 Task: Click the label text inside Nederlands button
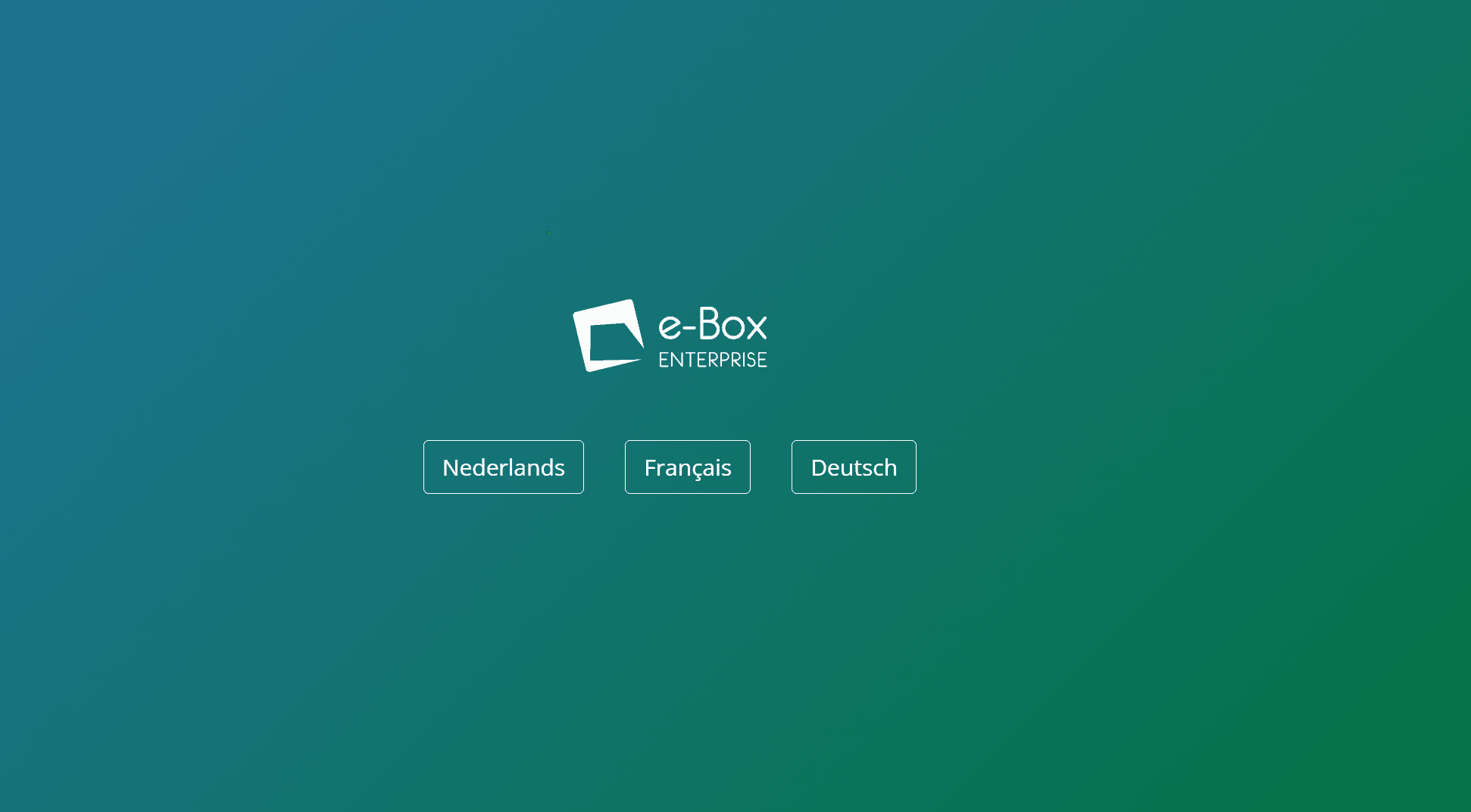pos(503,467)
